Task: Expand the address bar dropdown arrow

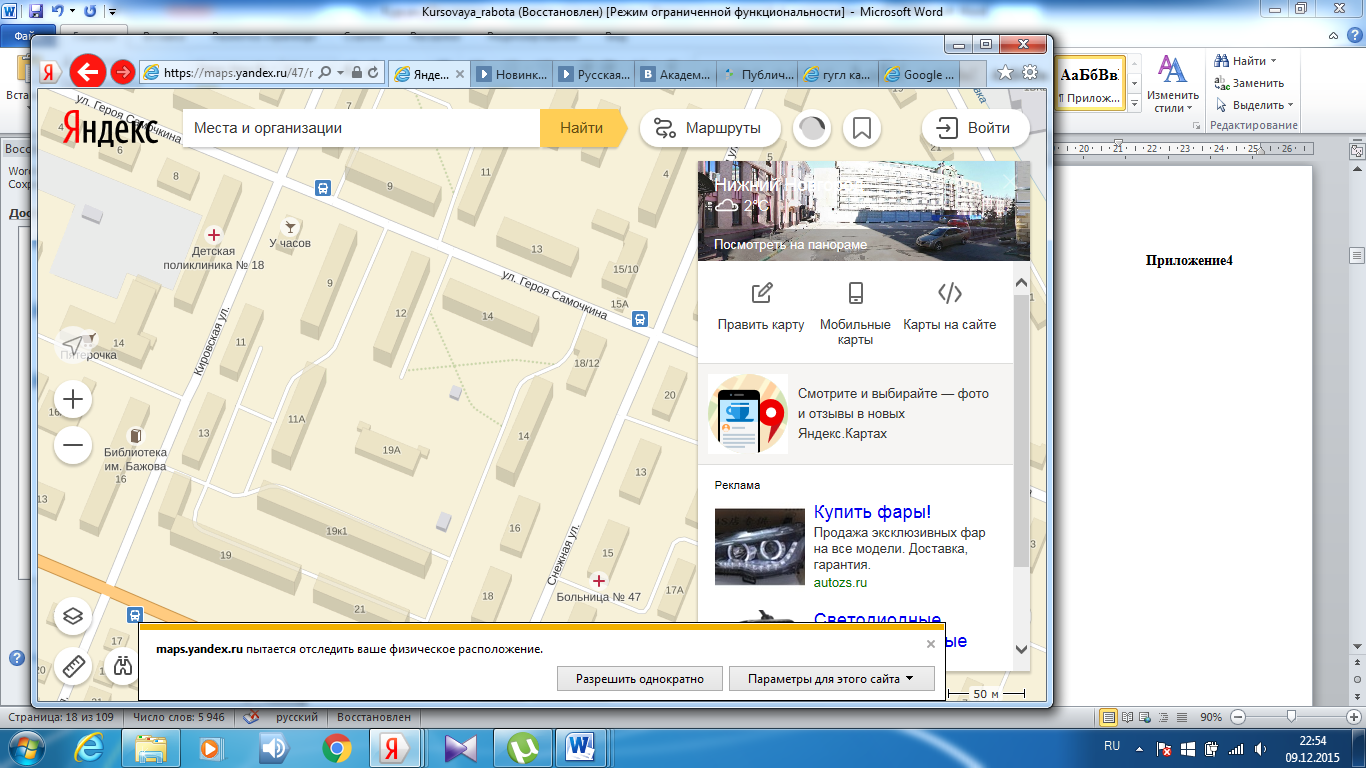Action: click(341, 73)
